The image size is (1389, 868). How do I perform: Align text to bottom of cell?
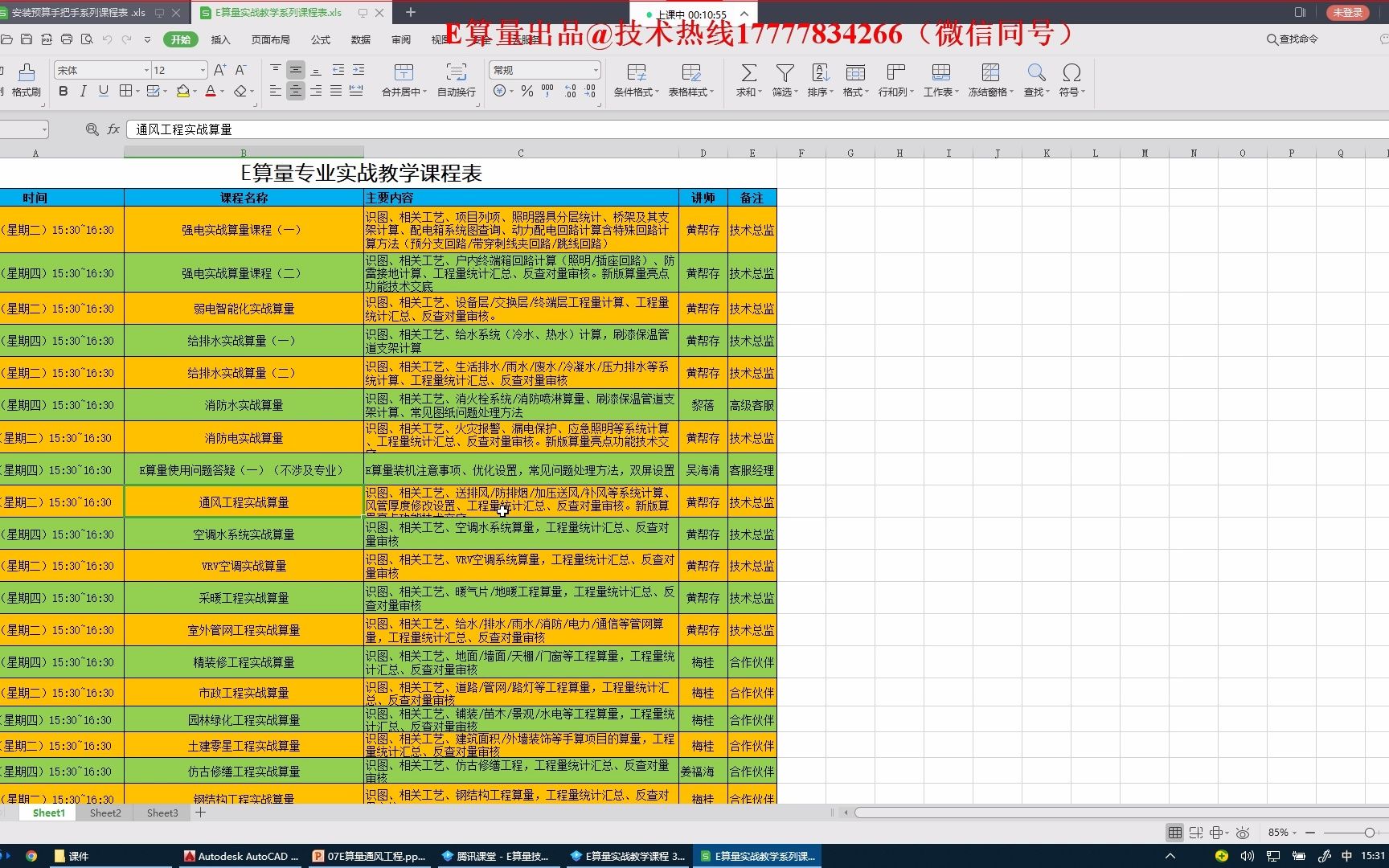point(316,70)
